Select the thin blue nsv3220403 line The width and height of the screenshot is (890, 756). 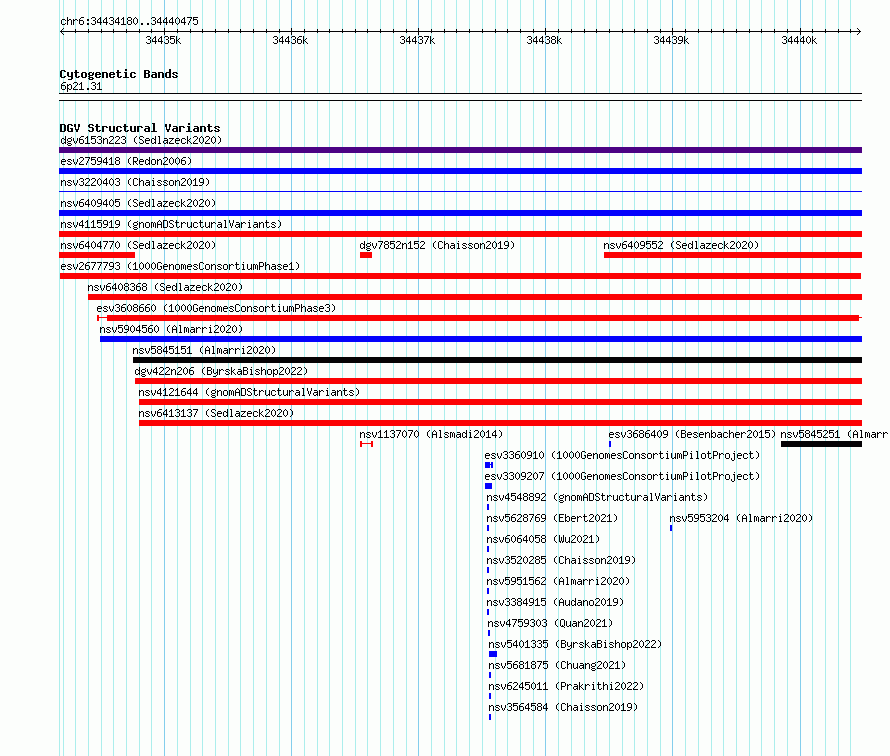pos(460,192)
